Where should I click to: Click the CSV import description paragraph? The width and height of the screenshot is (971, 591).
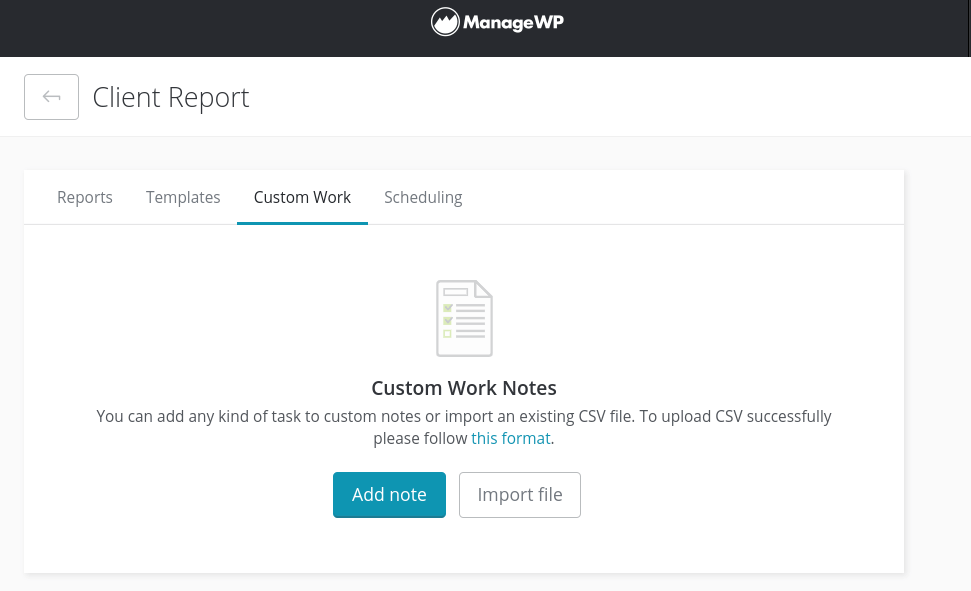pos(464,416)
